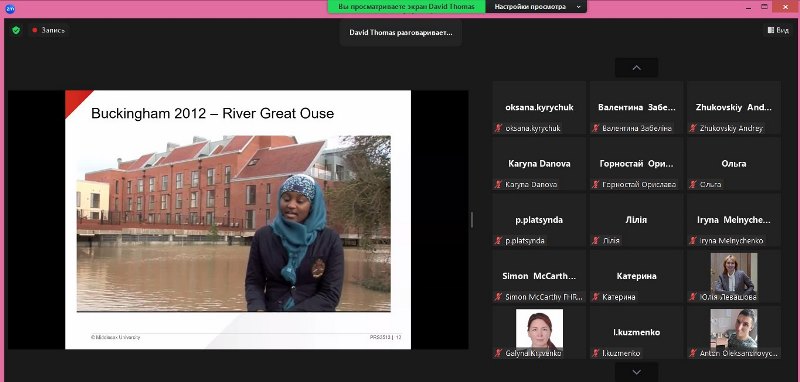Select the Simon McCarth... participant tile name
The image size is (800, 382).
[539, 276]
